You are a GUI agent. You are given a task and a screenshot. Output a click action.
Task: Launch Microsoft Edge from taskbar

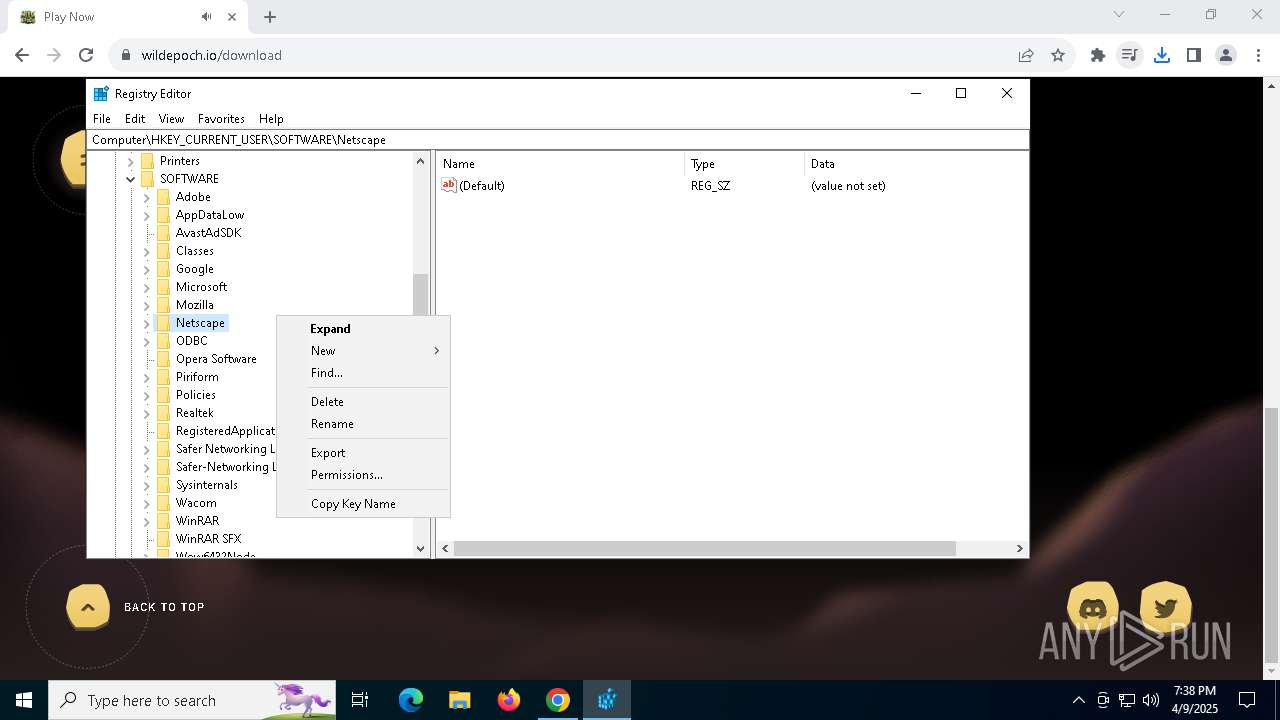(411, 700)
